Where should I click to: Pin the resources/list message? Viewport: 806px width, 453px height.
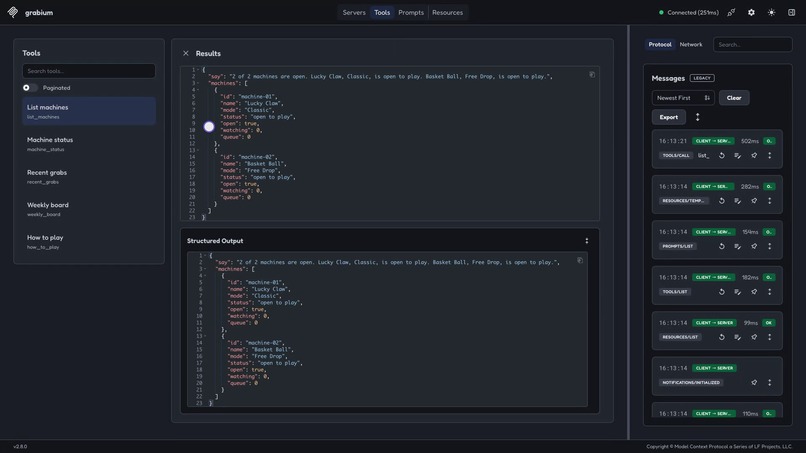tap(754, 337)
